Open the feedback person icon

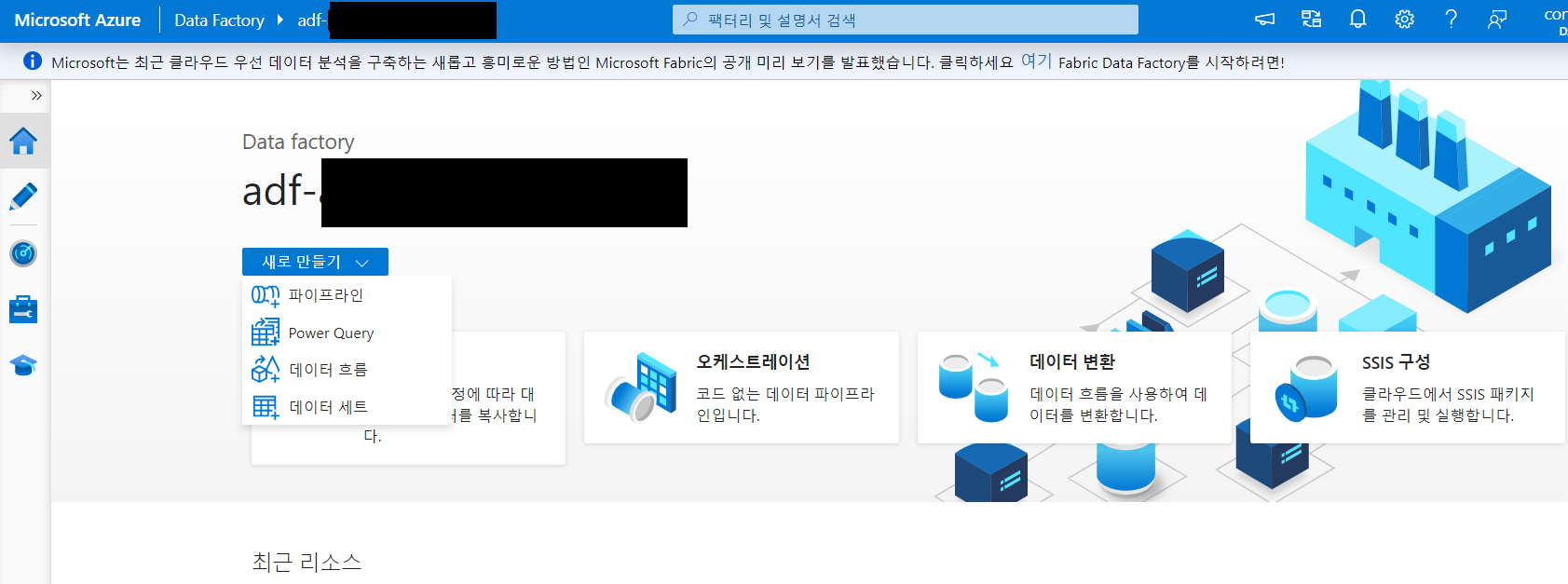click(x=1497, y=20)
